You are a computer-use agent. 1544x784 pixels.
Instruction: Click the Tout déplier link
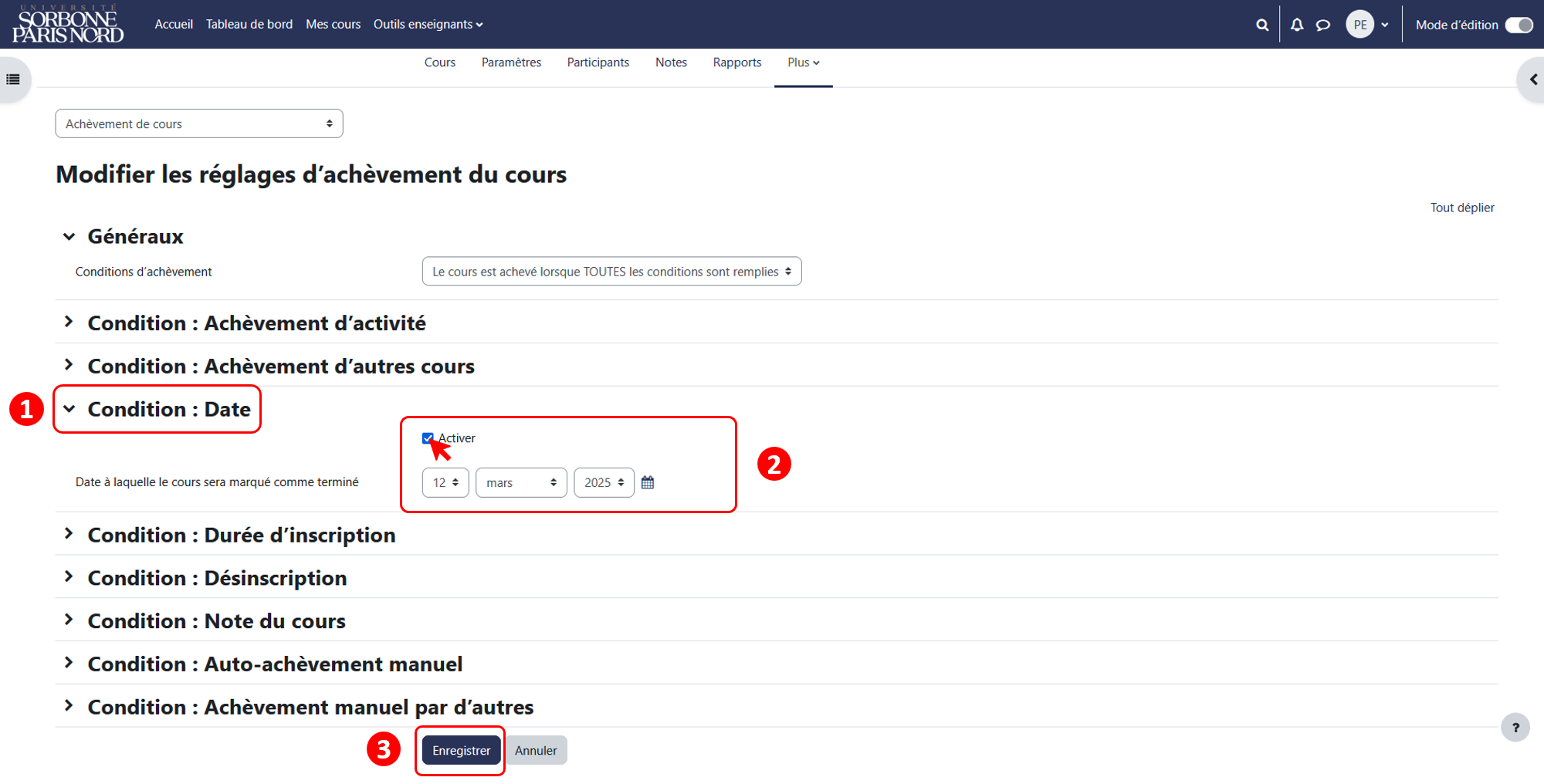pyautogui.click(x=1462, y=208)
